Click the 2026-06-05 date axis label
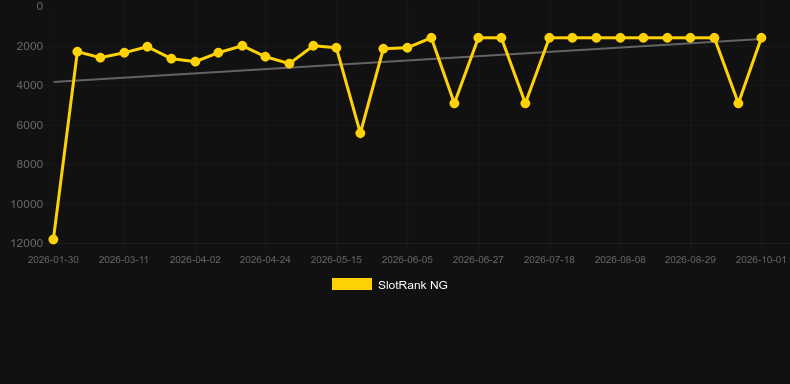Screen dimensions: 790x384 407,260
